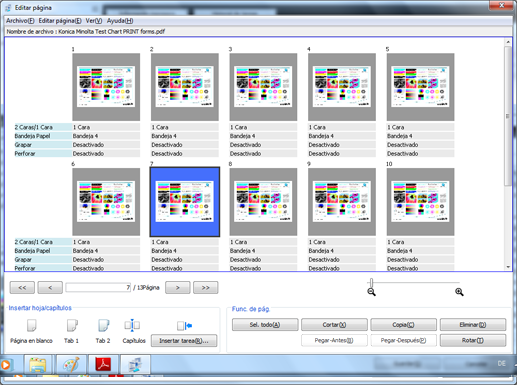Click first row 'Bandeja Papel' label
This screenshot has width=517, height=385.
[x=43, y=136]
